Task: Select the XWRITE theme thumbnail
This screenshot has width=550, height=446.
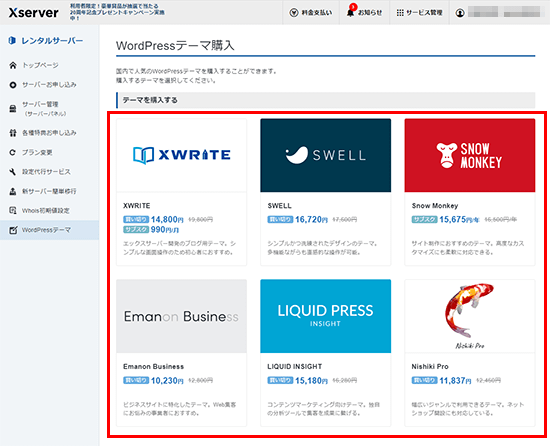Action: point(181,155)
